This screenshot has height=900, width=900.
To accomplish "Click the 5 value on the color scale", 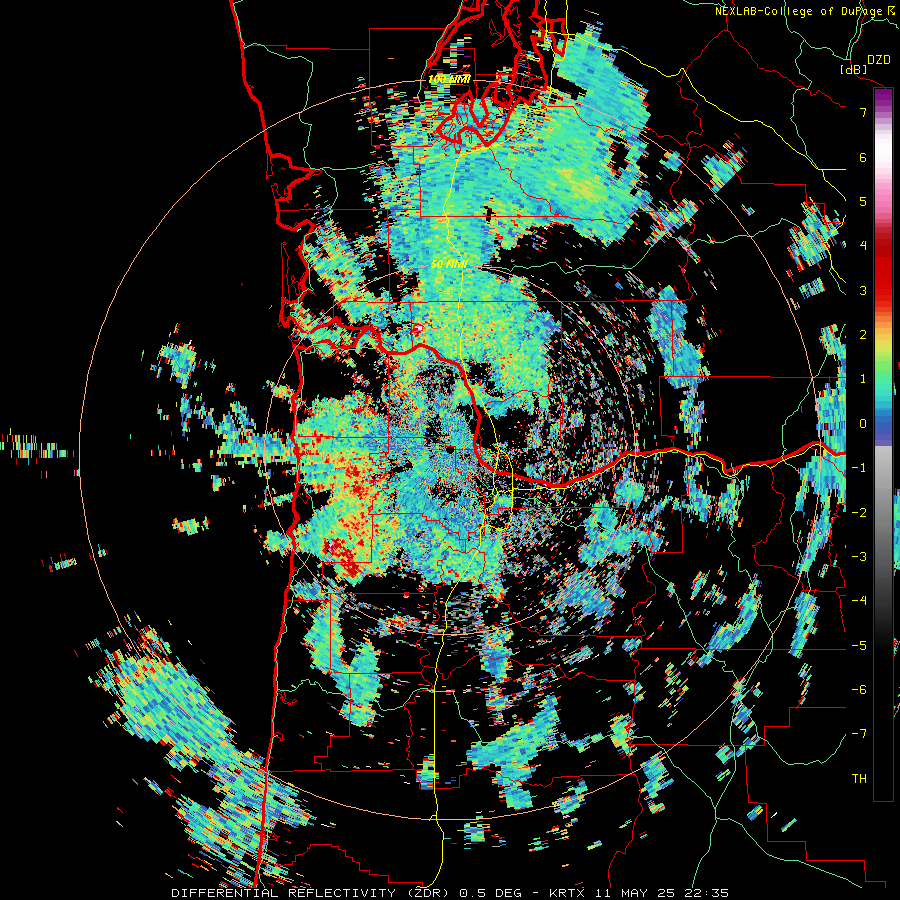I will [x=863, y=201].
